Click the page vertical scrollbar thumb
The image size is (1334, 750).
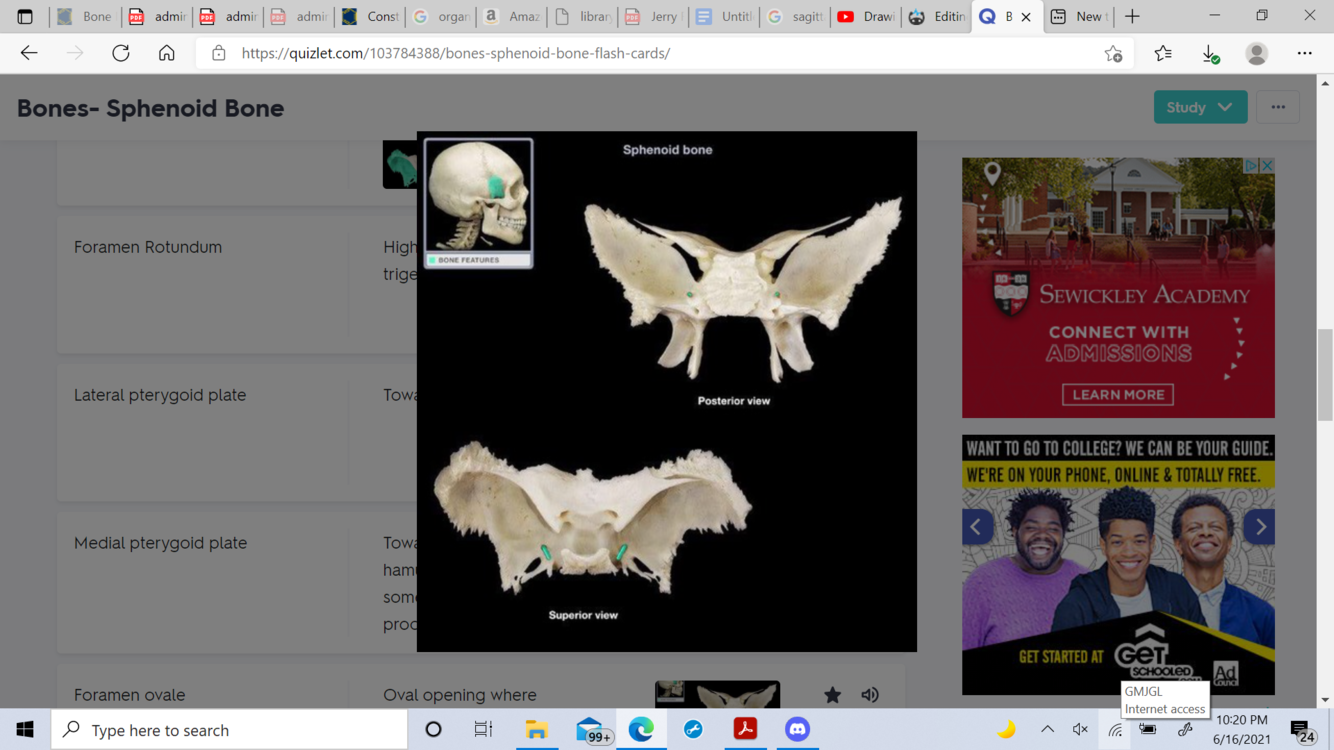pyautogui.click(x=1325, y=375)
